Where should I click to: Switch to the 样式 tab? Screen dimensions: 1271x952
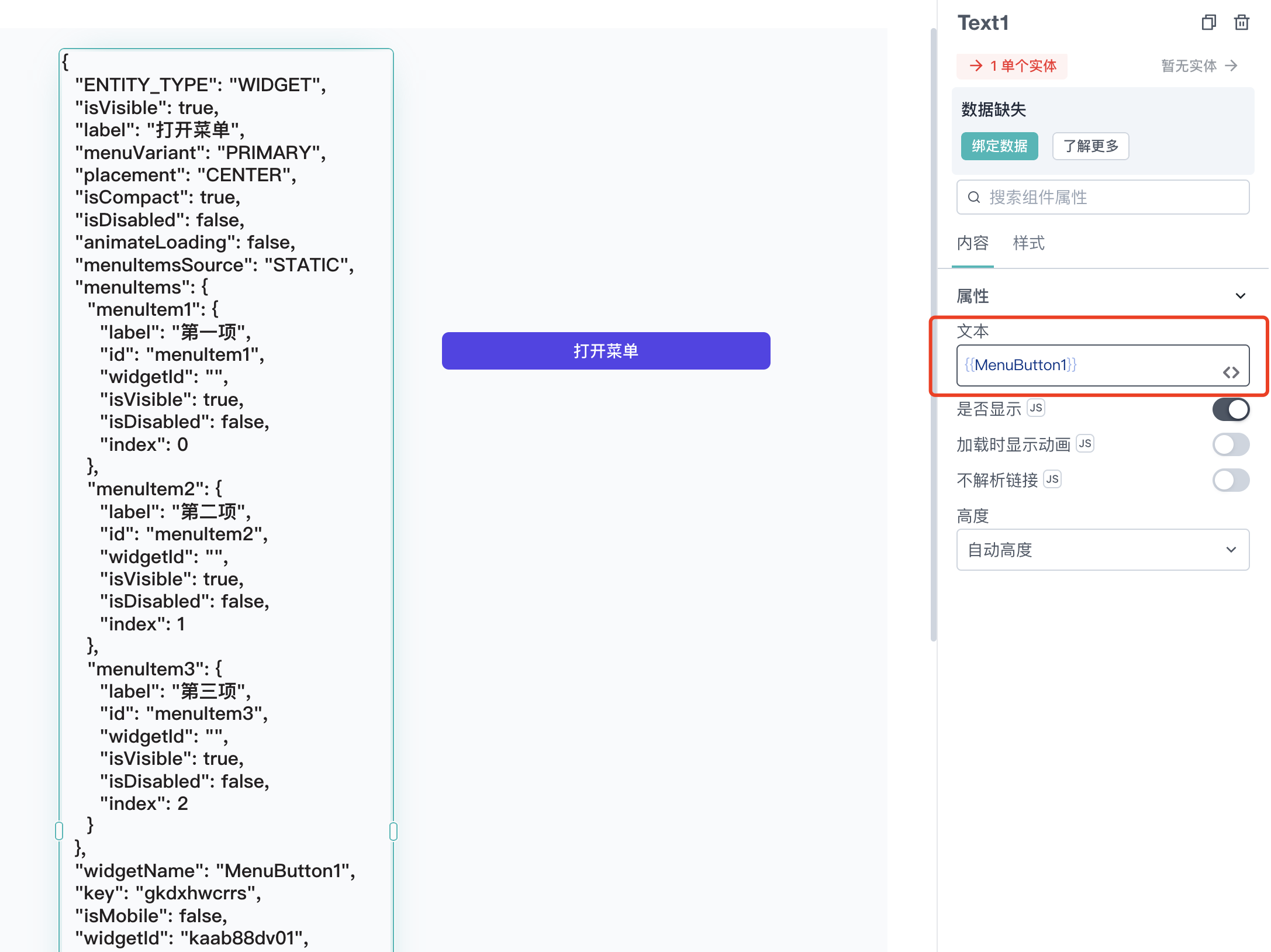point(1028,243)
